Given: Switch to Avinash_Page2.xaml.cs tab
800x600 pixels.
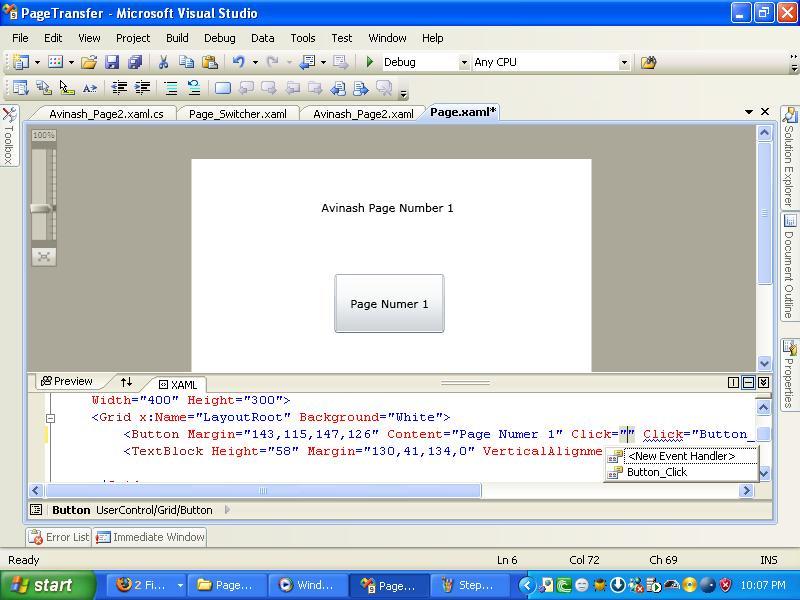Looking at the screenshot, I should pyautogui.click(x=106, y=114).
